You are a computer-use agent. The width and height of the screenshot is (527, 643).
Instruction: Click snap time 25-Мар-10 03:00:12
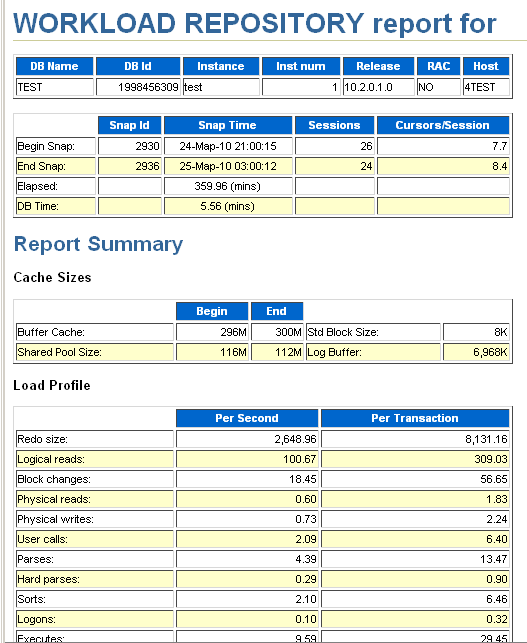[228, 166]
